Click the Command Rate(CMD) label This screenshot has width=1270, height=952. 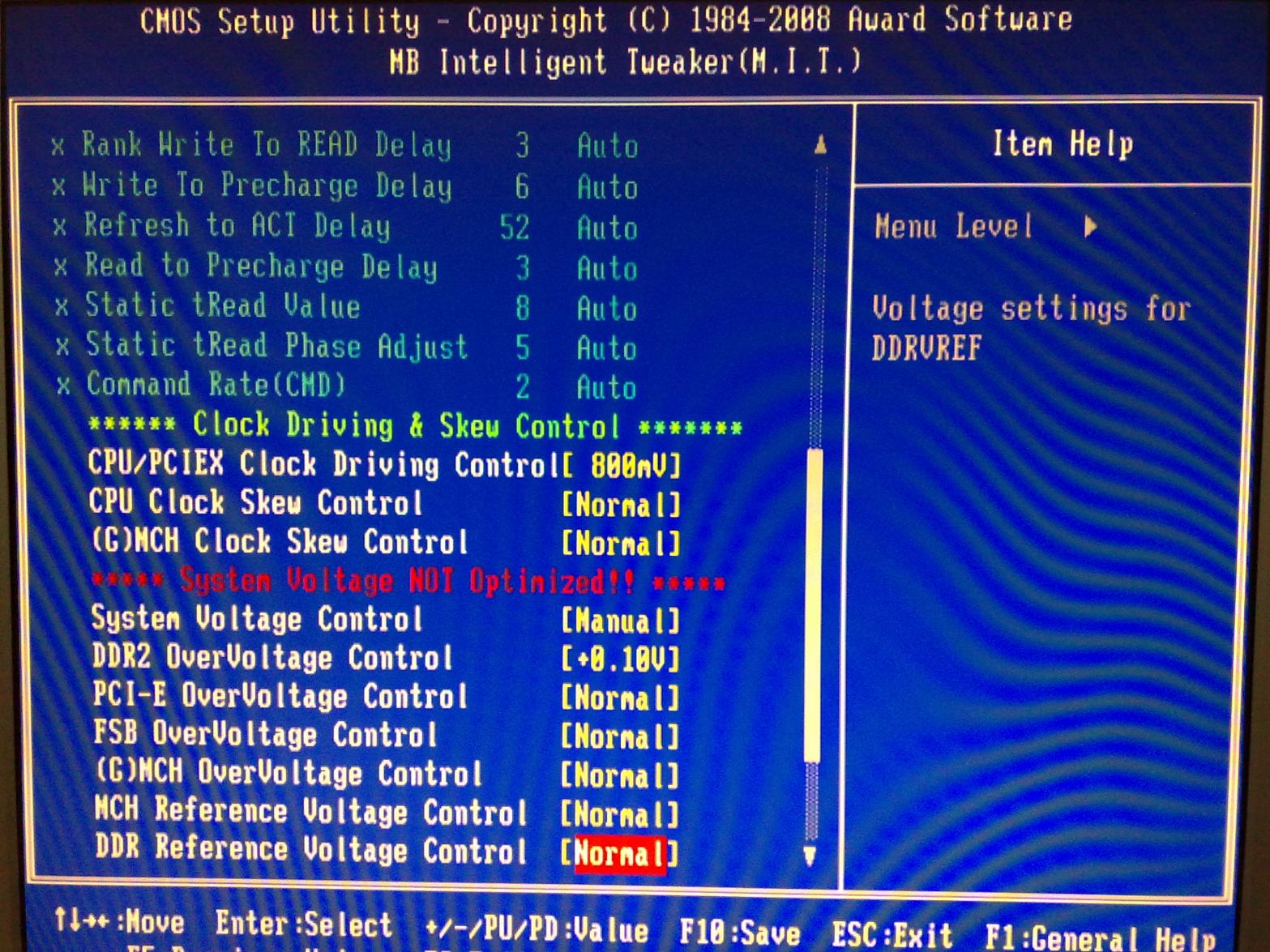tap(216, 384)
